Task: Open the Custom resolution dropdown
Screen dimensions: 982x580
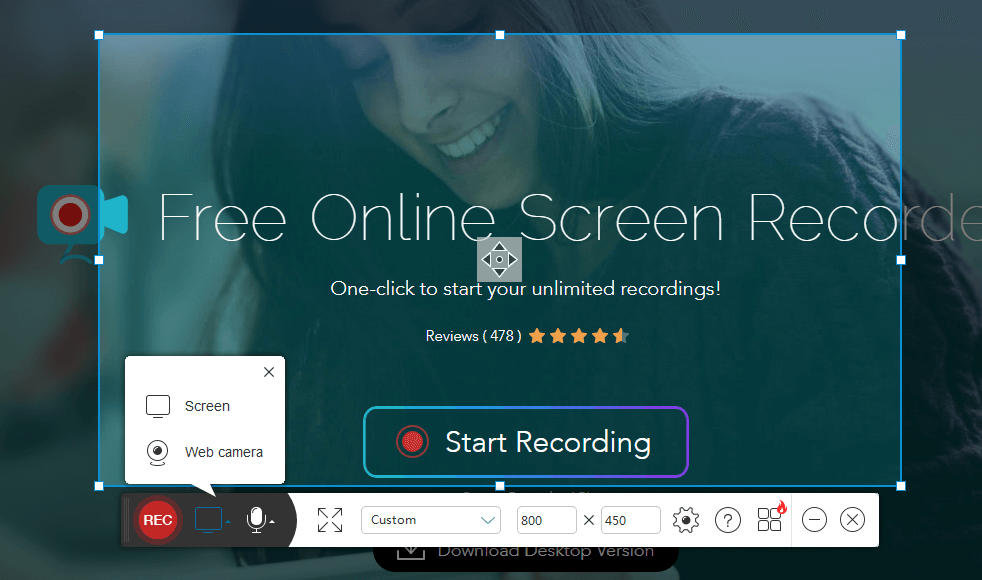Action: tap(430, 520)
